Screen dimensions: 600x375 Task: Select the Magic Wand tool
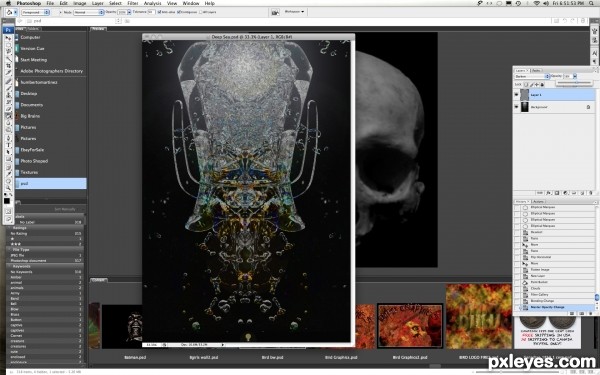point(8,58)
